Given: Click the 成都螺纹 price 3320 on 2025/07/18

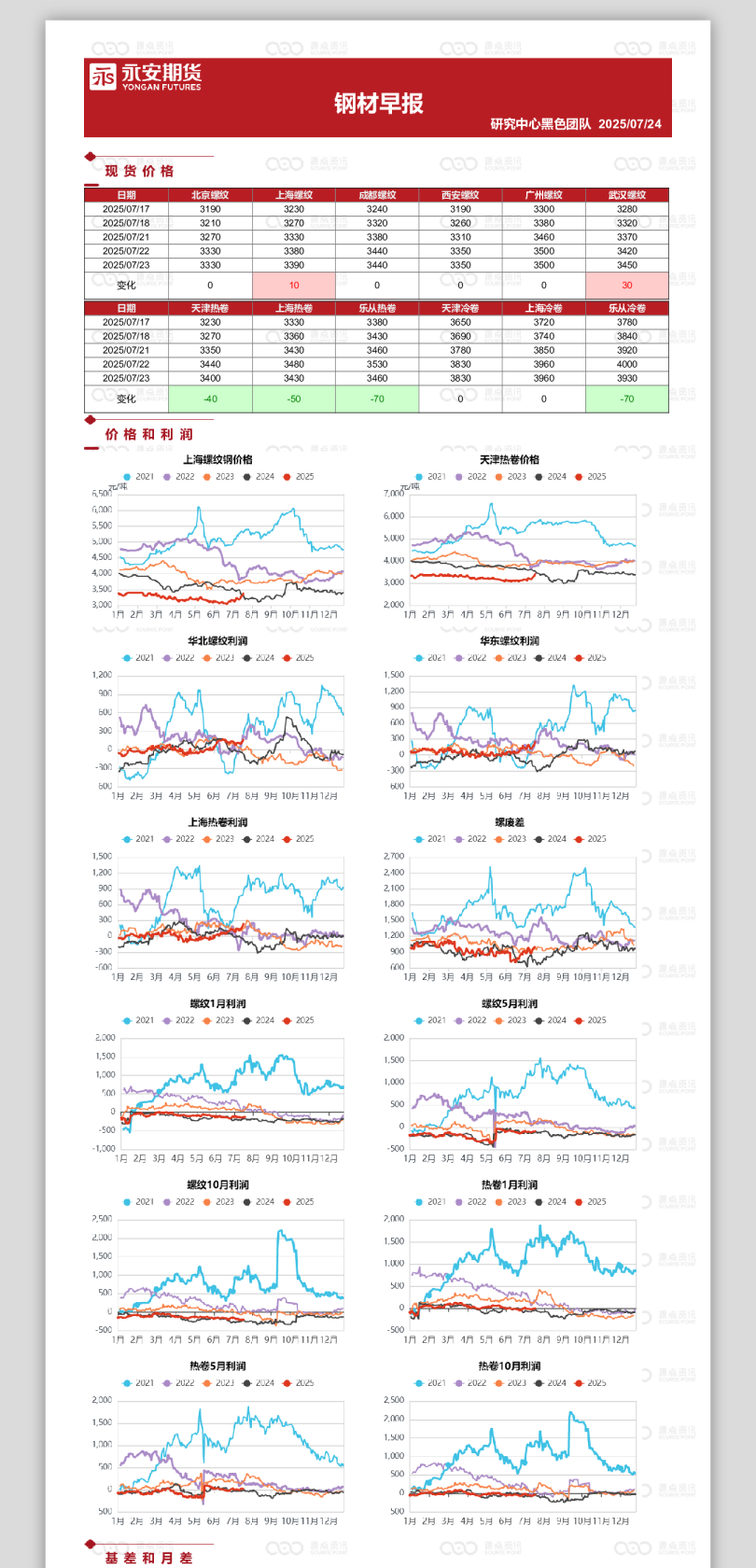Looking at the screenshot, I should tap(377, 223).
